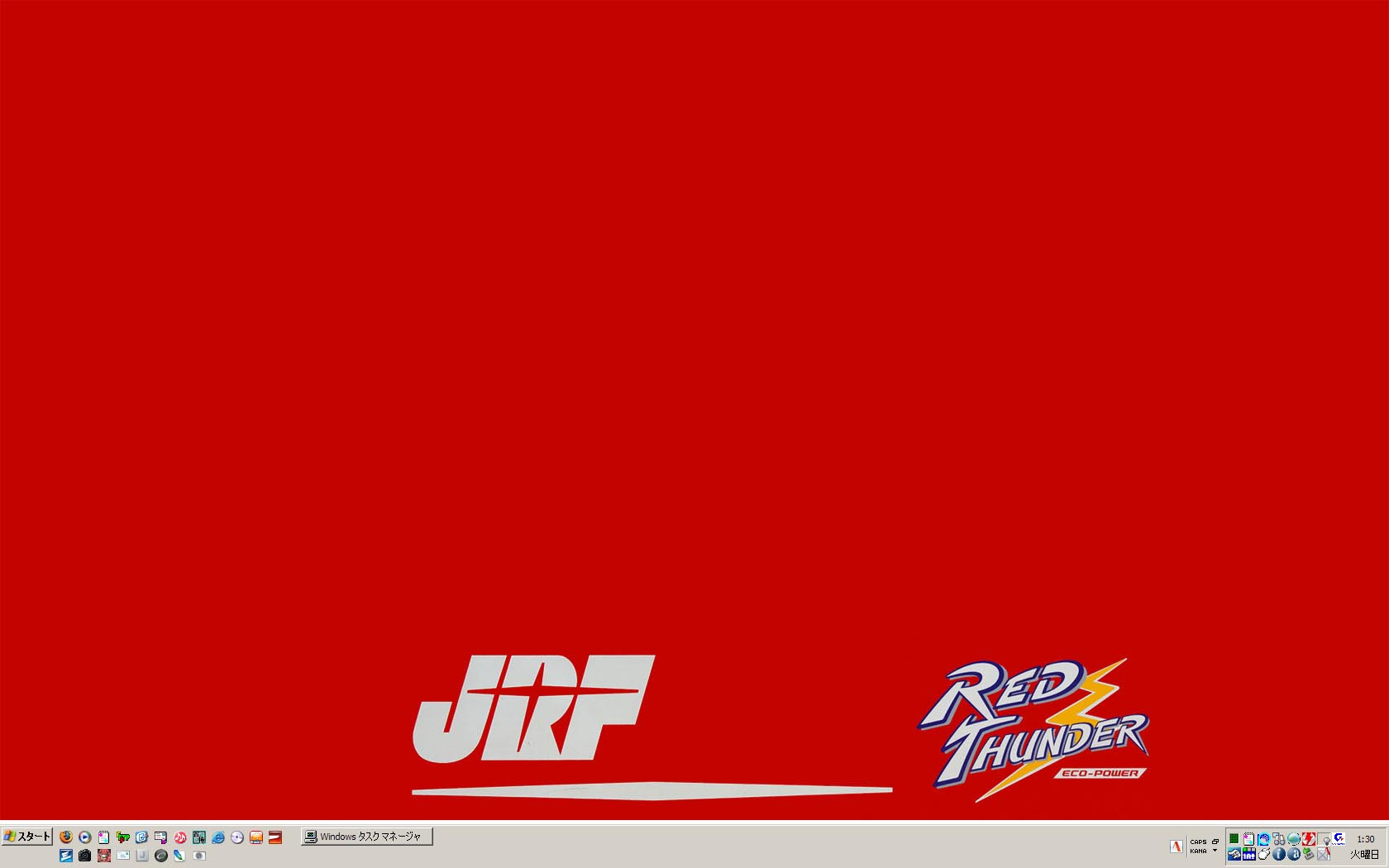Open Windows Media Player quick launch icon
The width and height of the screenshot is (1389, 868).
[x=85, y=837]
